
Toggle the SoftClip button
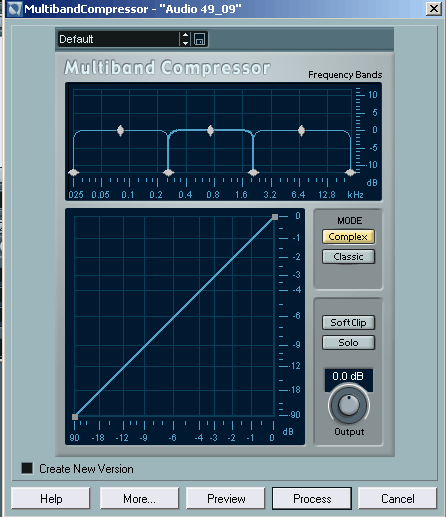tap(348, 322)
